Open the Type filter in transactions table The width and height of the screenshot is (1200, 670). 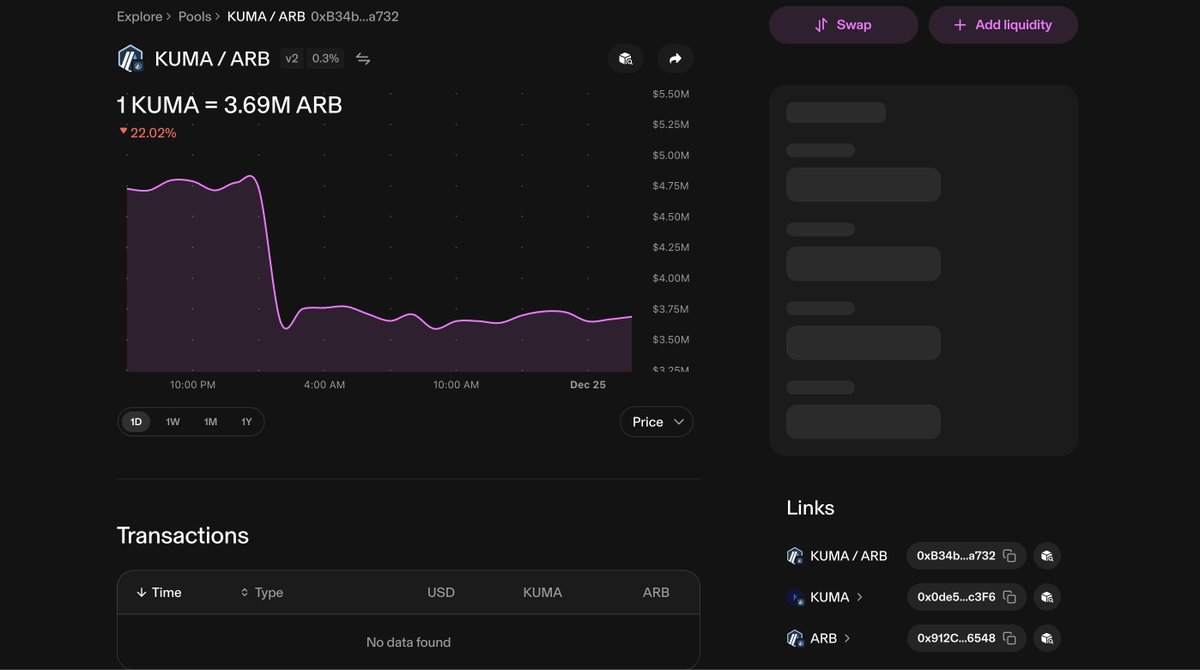[x=262, y=593]
